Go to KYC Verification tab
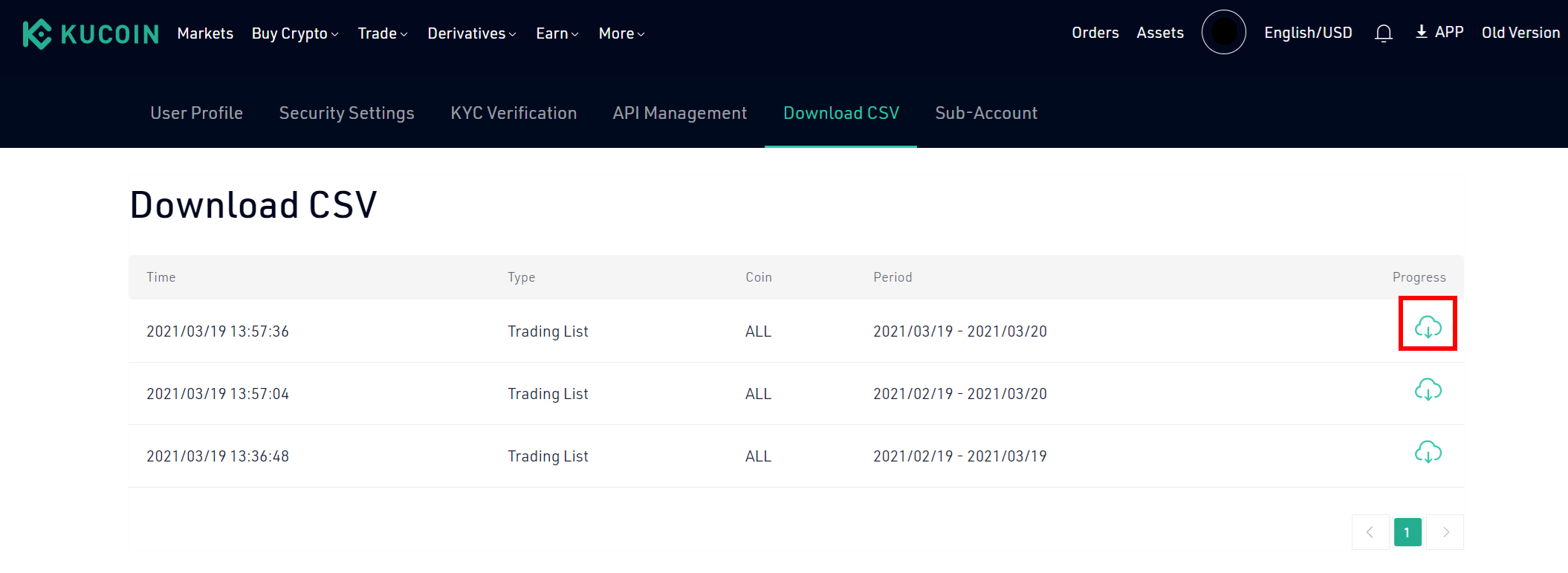The image size is (1568, 573). tap(514, 113)
